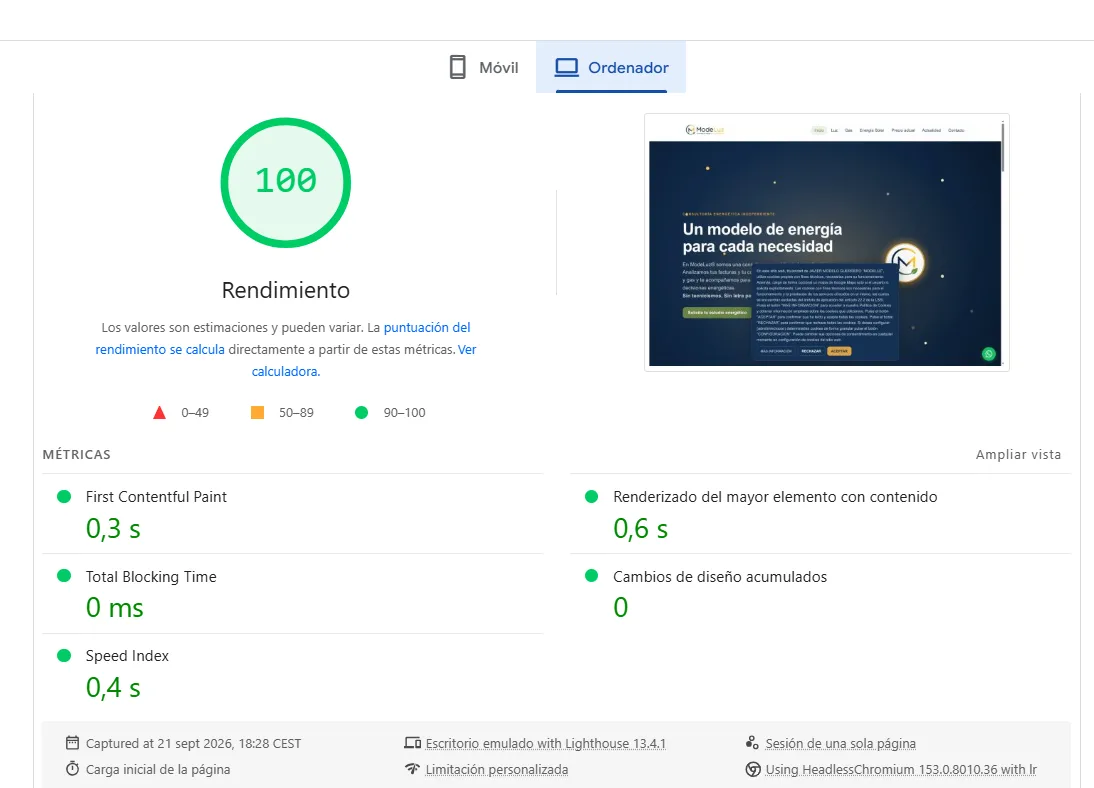Click the 'Rendimiento' heading
This screenshot has width=1094, height=788.
coord(286,290)
